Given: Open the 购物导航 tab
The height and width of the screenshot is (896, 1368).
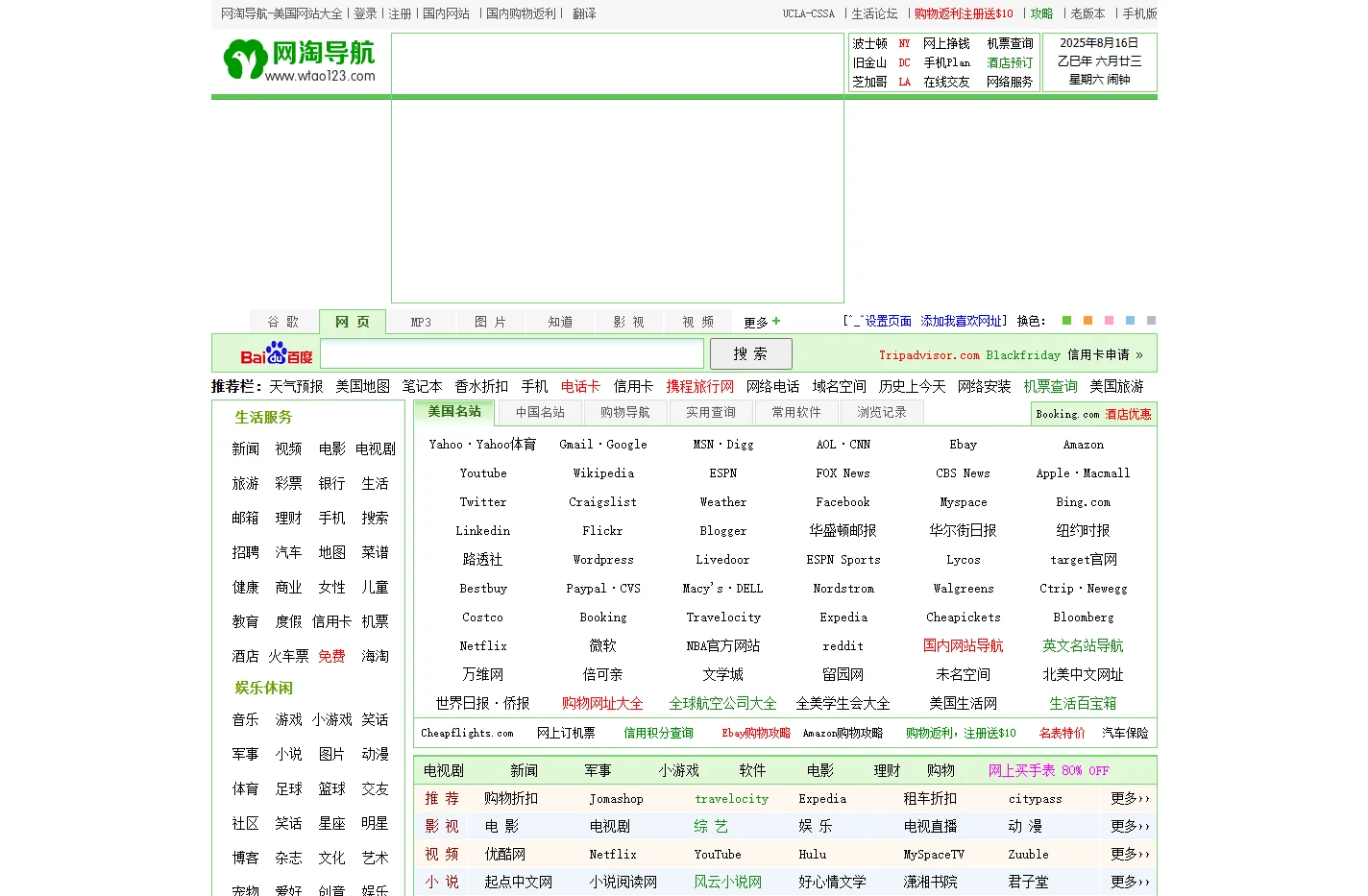Looking at the screenshot, I should [624, 413].
